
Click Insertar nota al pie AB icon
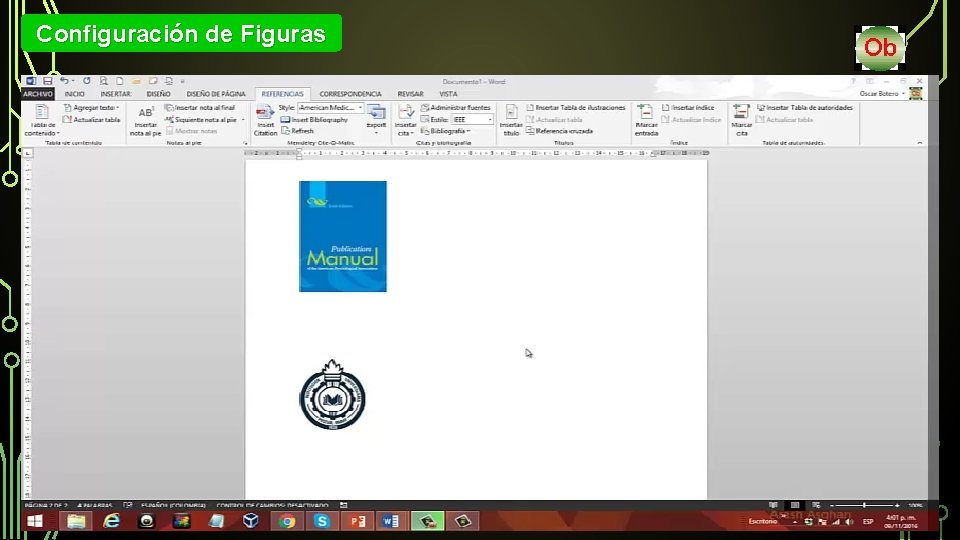pyautogui.click(x=146, y=120)
